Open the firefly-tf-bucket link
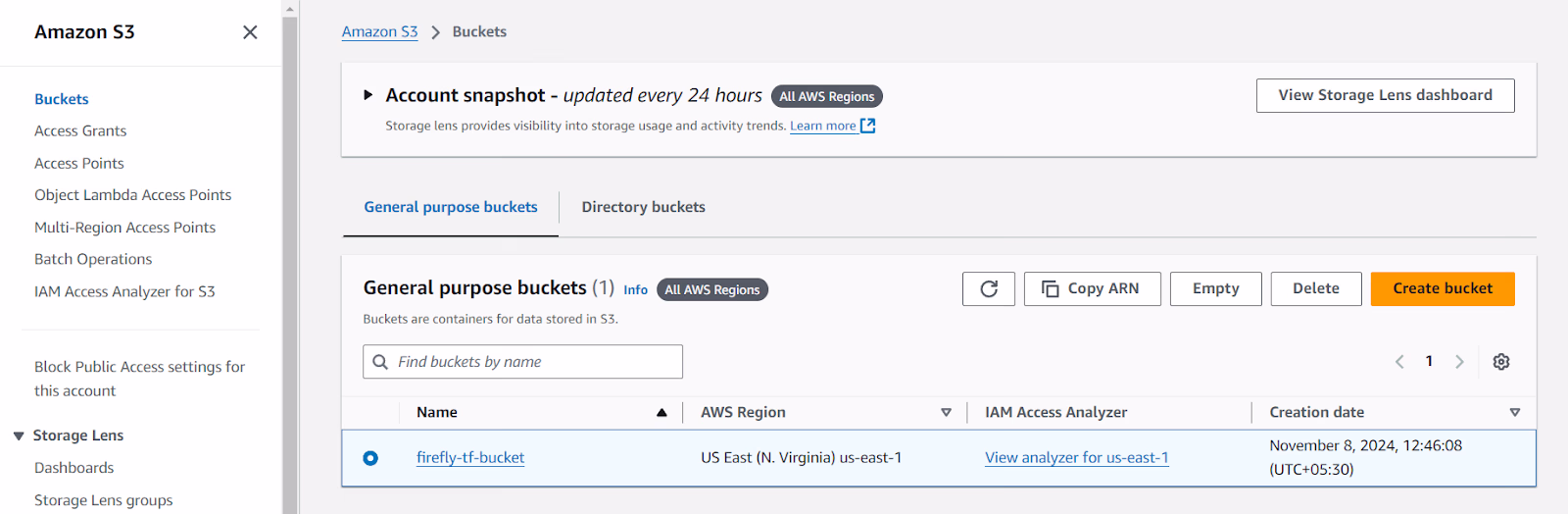Image resolution: width=1568 pixels, height=514 pixels. point(470,457)
